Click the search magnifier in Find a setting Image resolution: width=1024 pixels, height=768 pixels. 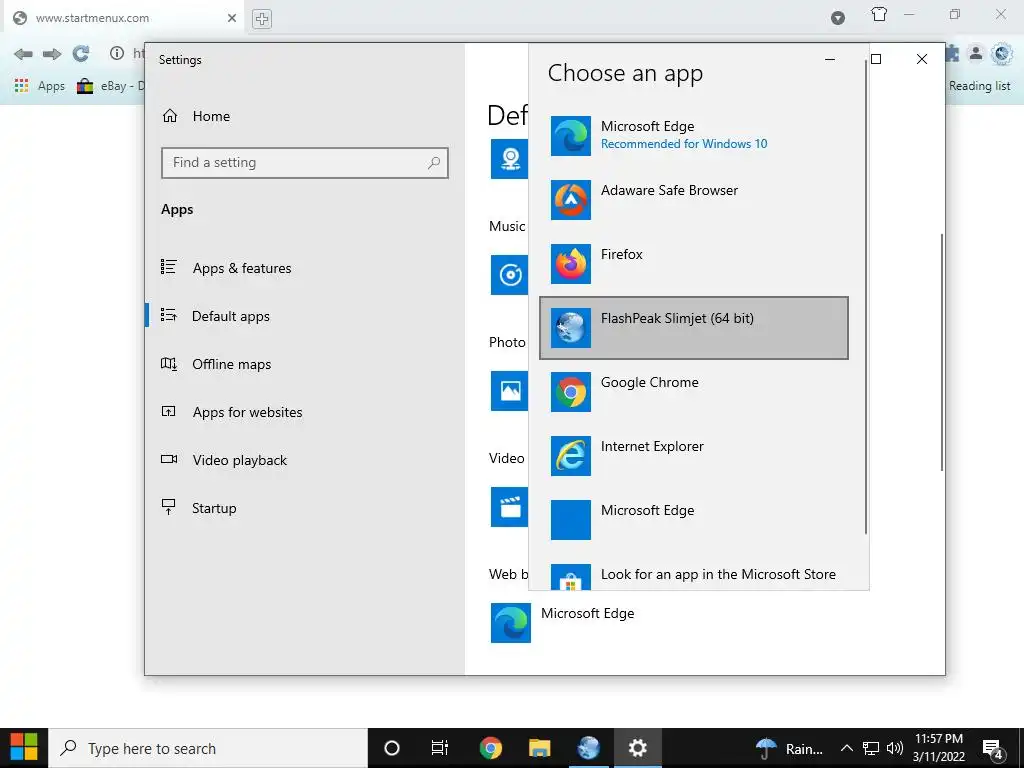[x=434, y=163]
